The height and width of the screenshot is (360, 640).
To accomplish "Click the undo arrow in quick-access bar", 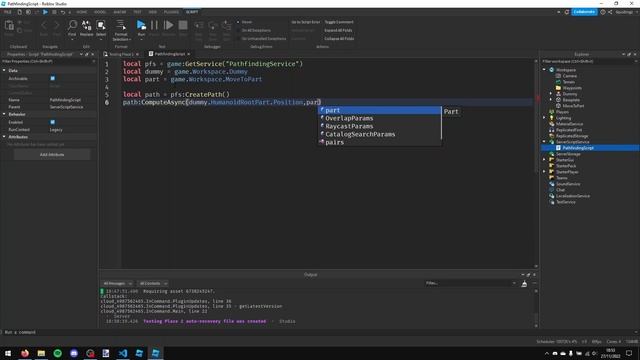I will tap(63, 12).
